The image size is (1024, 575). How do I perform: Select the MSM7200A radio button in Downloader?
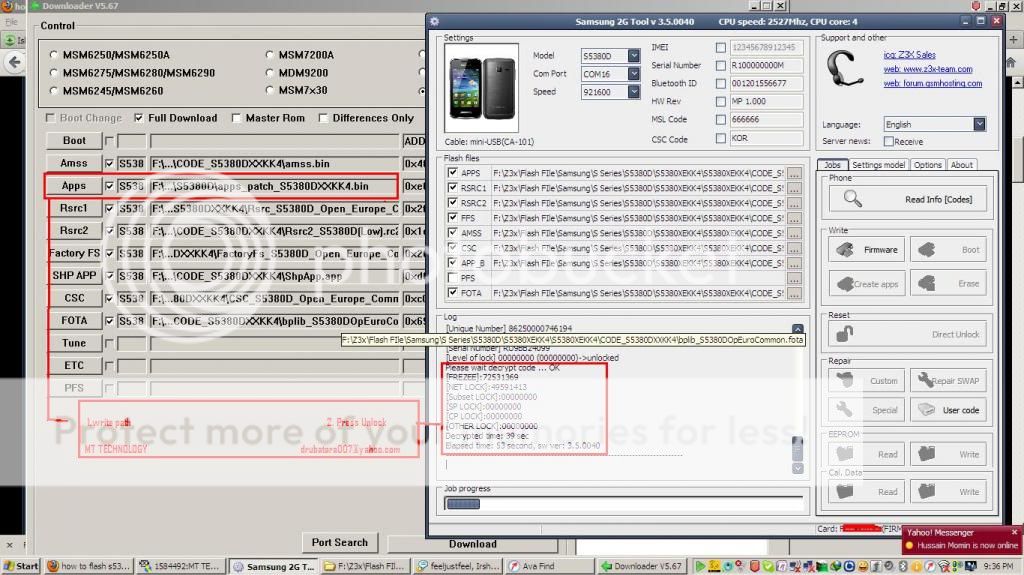coord(269,55)
